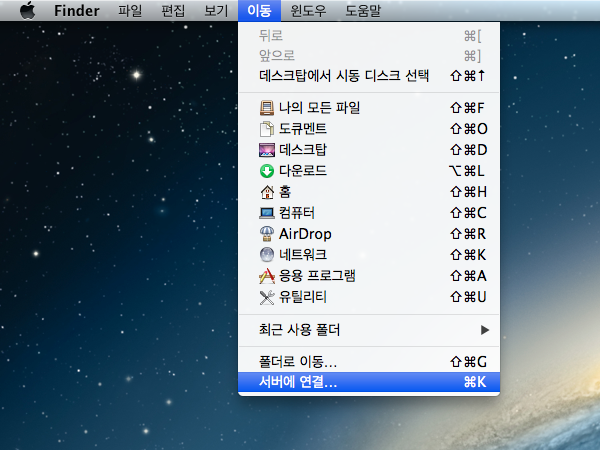Click the 홈 house icon

point(267,192)
